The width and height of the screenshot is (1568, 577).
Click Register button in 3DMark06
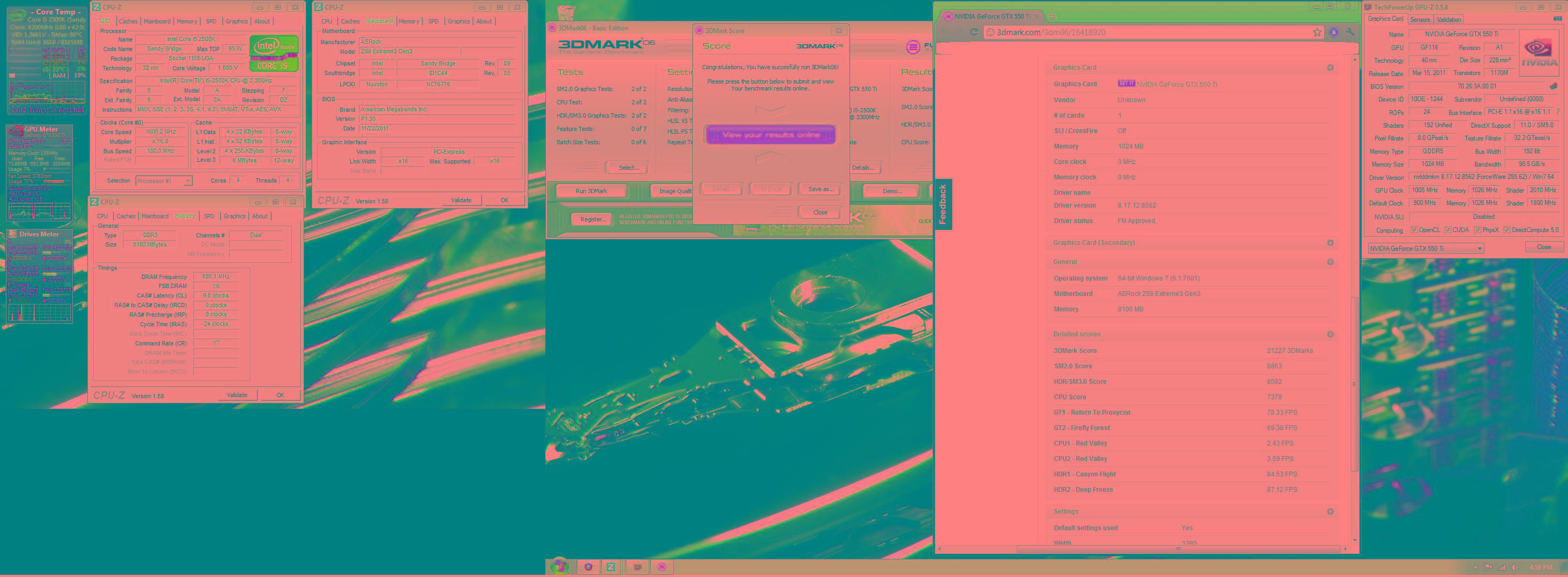[x=592, y=219]
